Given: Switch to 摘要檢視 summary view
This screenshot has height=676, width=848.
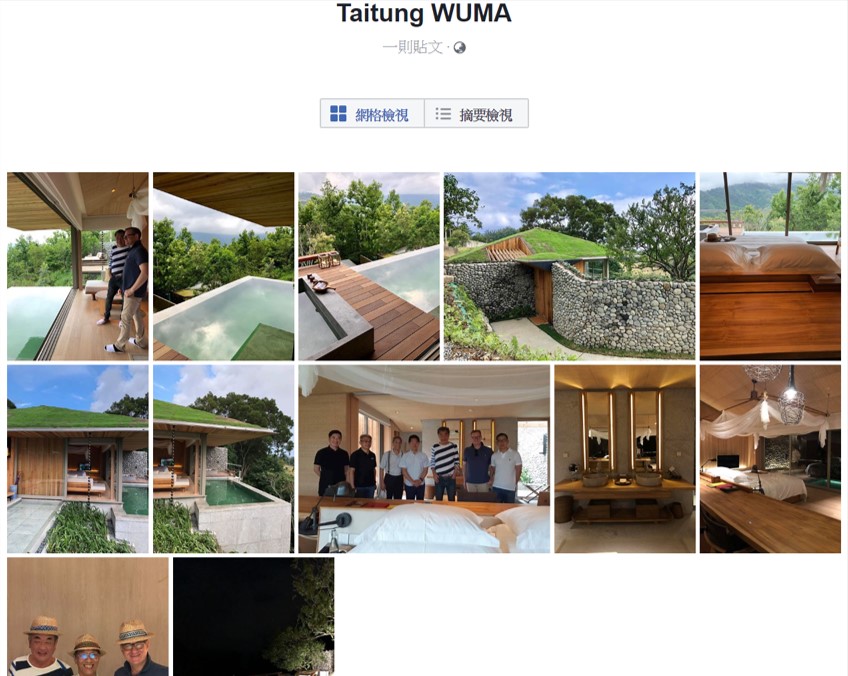Looking at the screenshot, I should 476,114.
